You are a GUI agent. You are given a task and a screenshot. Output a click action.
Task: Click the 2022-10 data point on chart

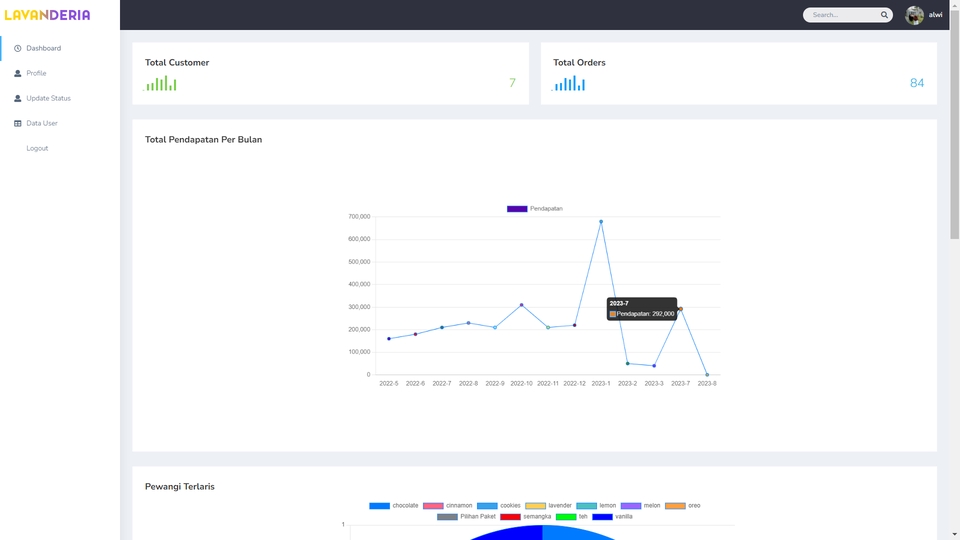point(522,305)
